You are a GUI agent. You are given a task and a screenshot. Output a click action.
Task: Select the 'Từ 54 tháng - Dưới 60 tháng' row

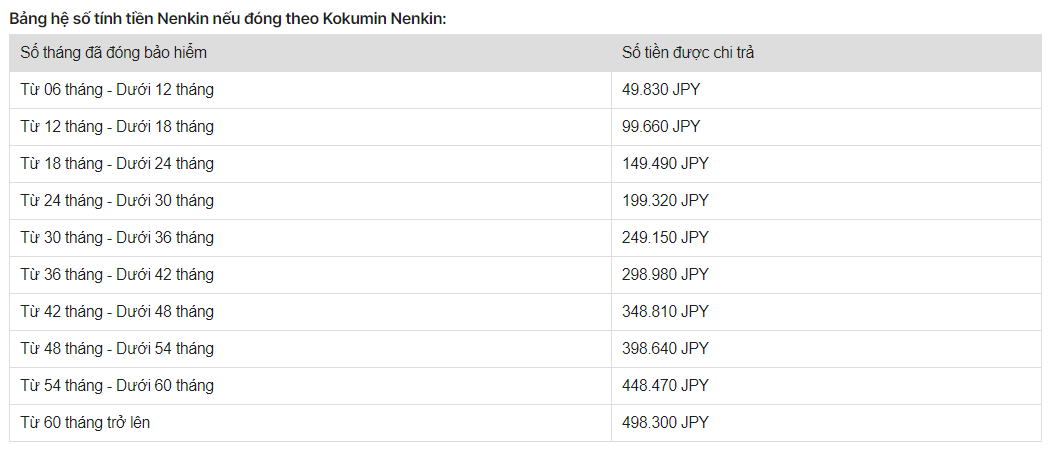[526, 386]
